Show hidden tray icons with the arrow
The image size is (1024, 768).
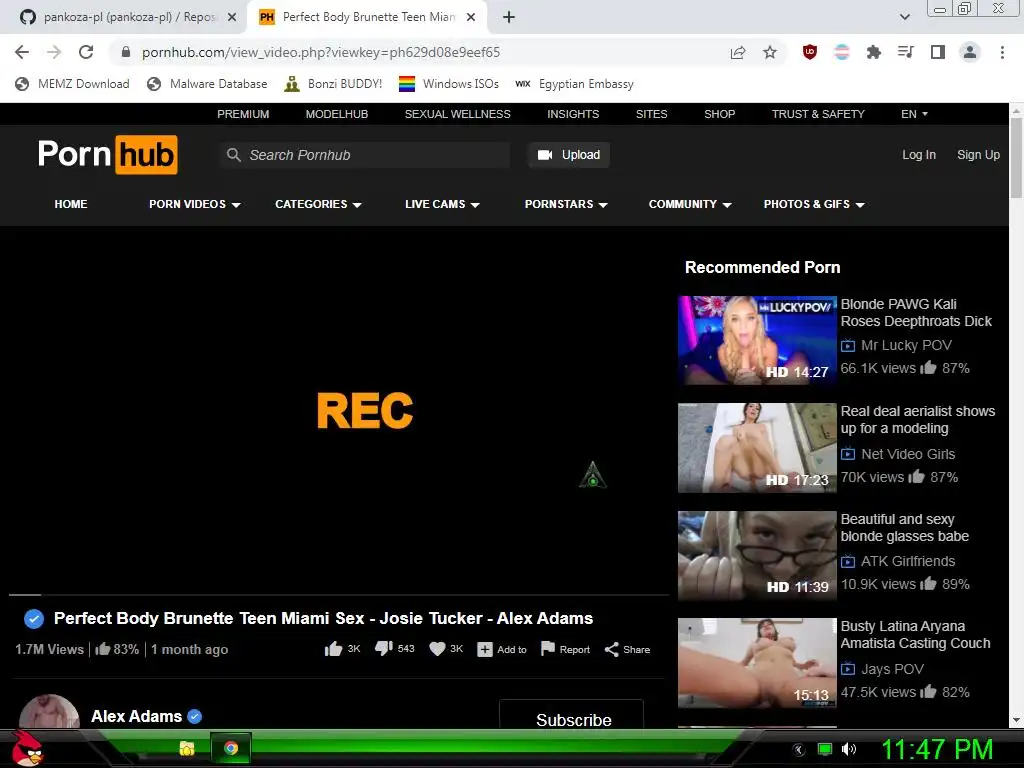tap(799, 749)
